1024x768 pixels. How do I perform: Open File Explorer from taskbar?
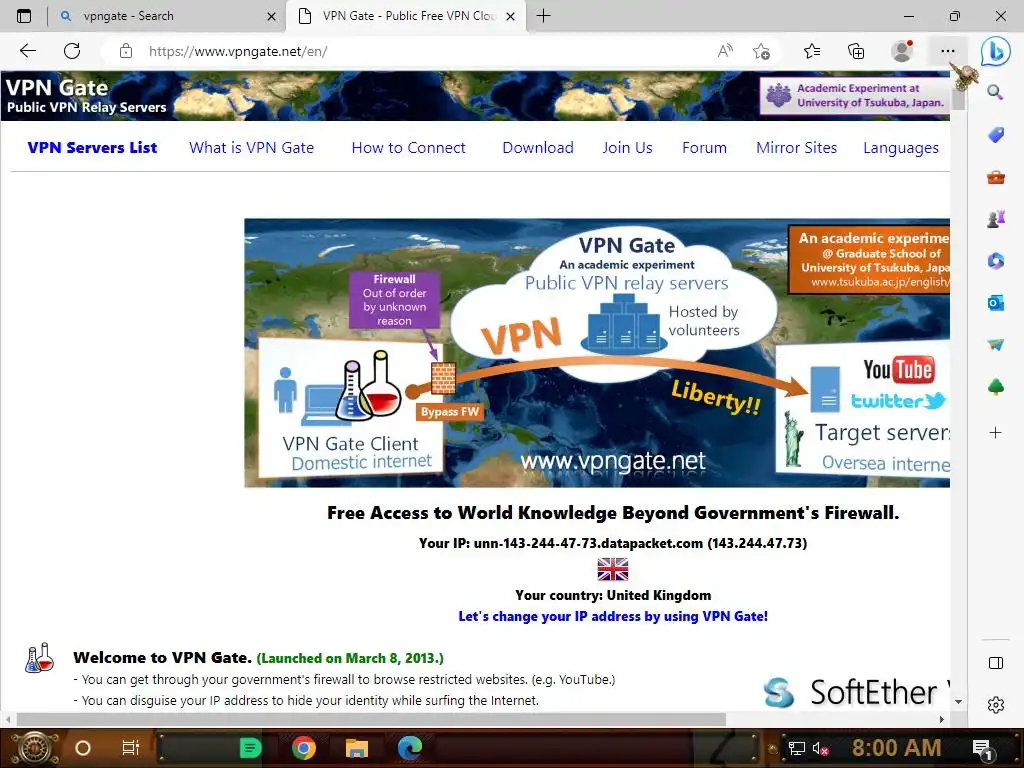coord(357,748)
